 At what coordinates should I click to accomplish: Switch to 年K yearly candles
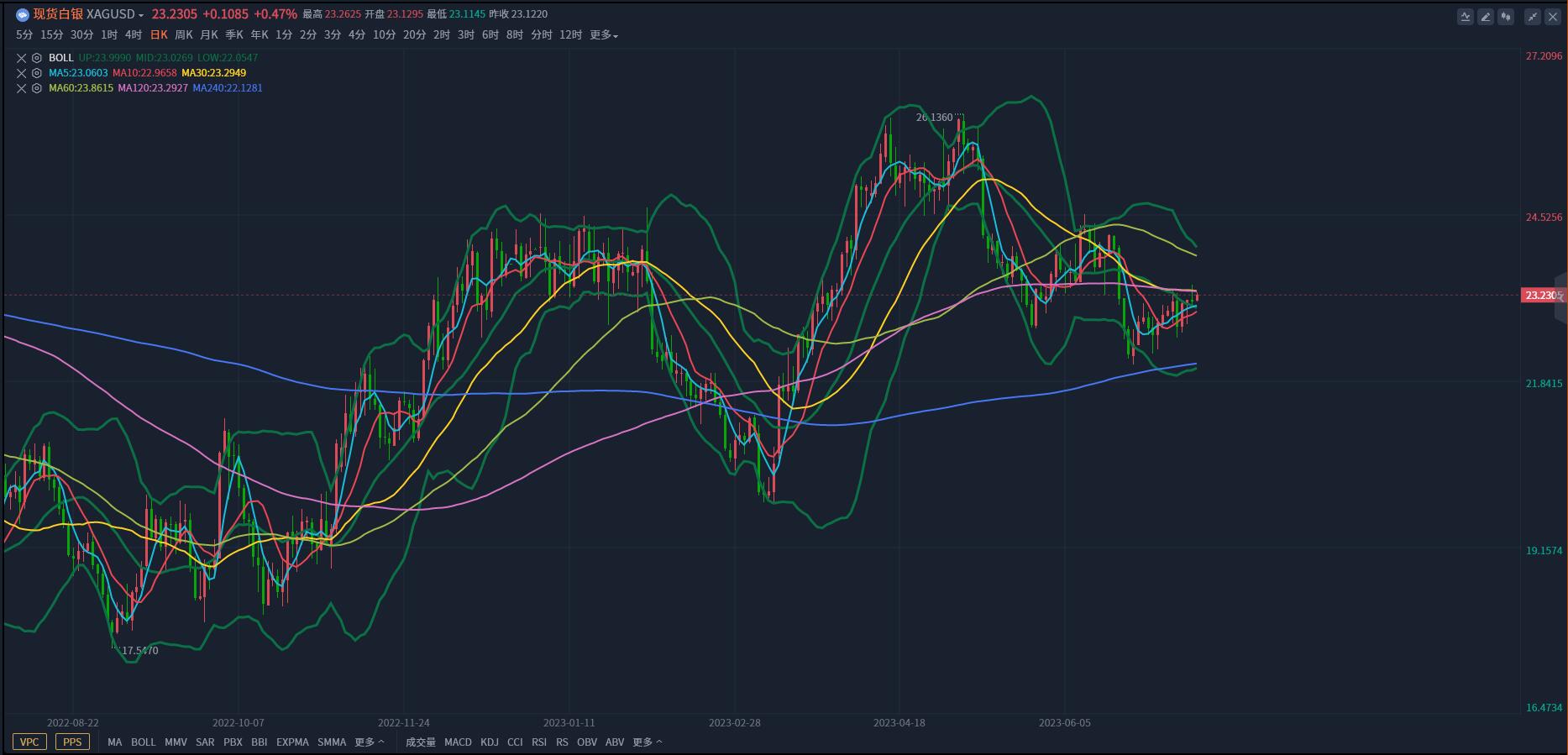tap(260, 35)
